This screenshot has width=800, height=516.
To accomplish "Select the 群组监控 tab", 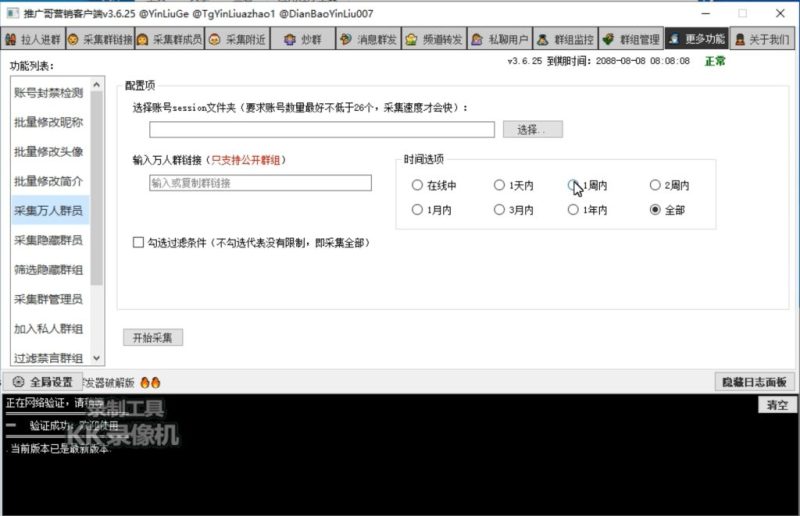I will point(566,39).
